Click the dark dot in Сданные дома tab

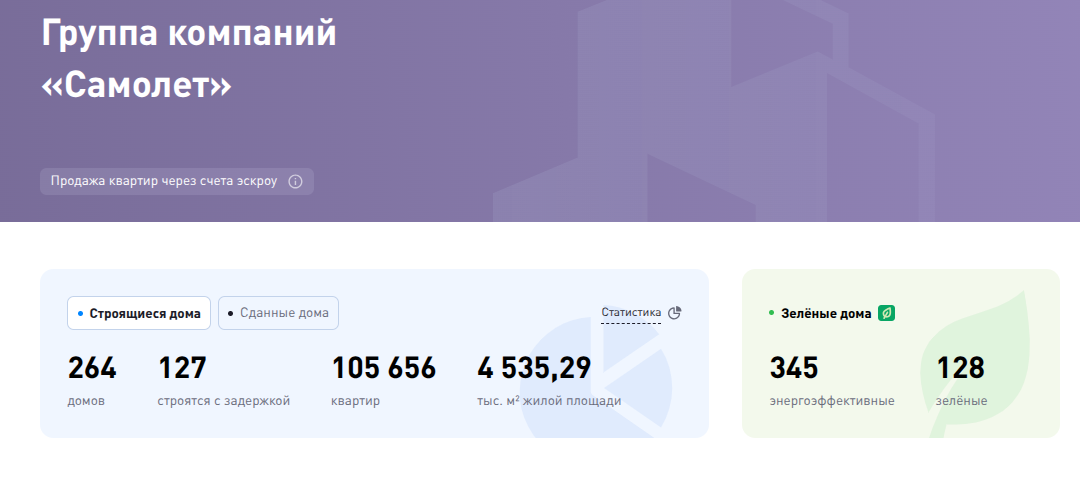point(231,313)
